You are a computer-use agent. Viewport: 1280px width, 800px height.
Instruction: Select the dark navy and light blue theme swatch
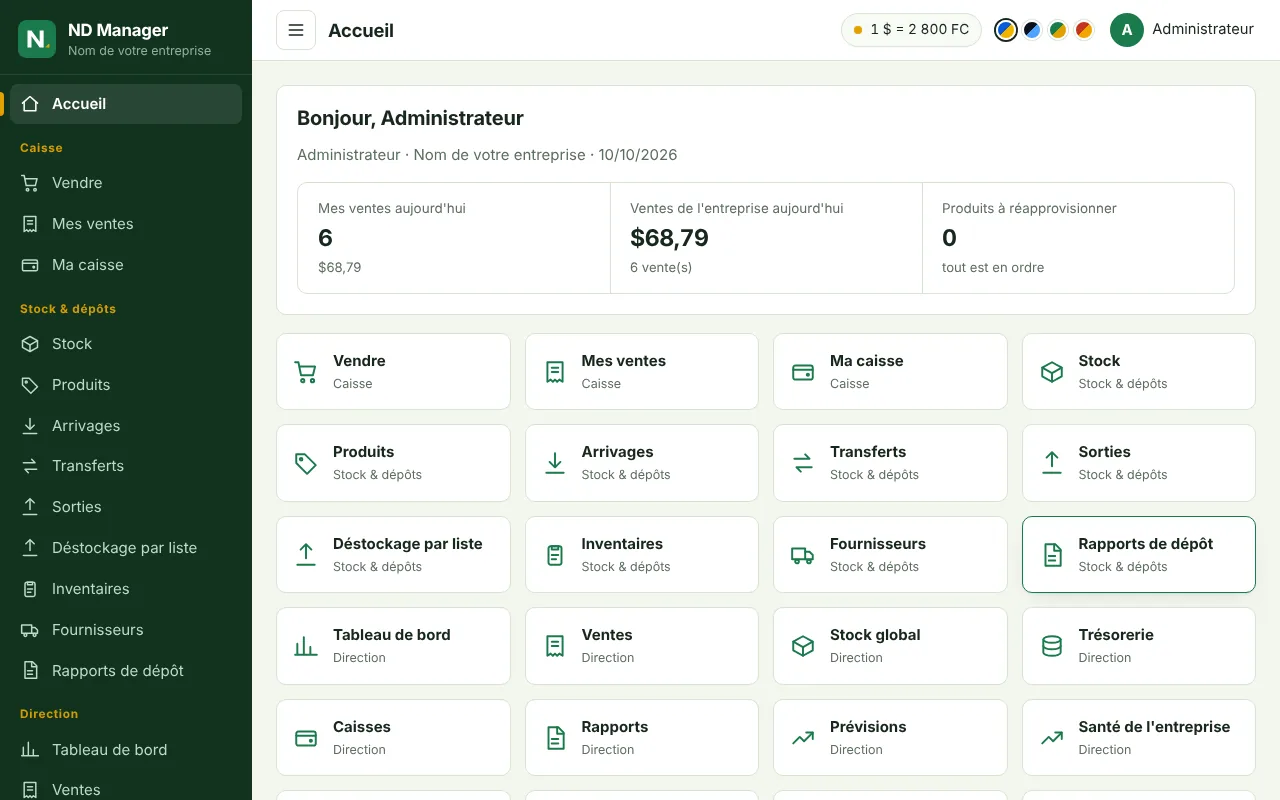click(x=1032, y=30)
